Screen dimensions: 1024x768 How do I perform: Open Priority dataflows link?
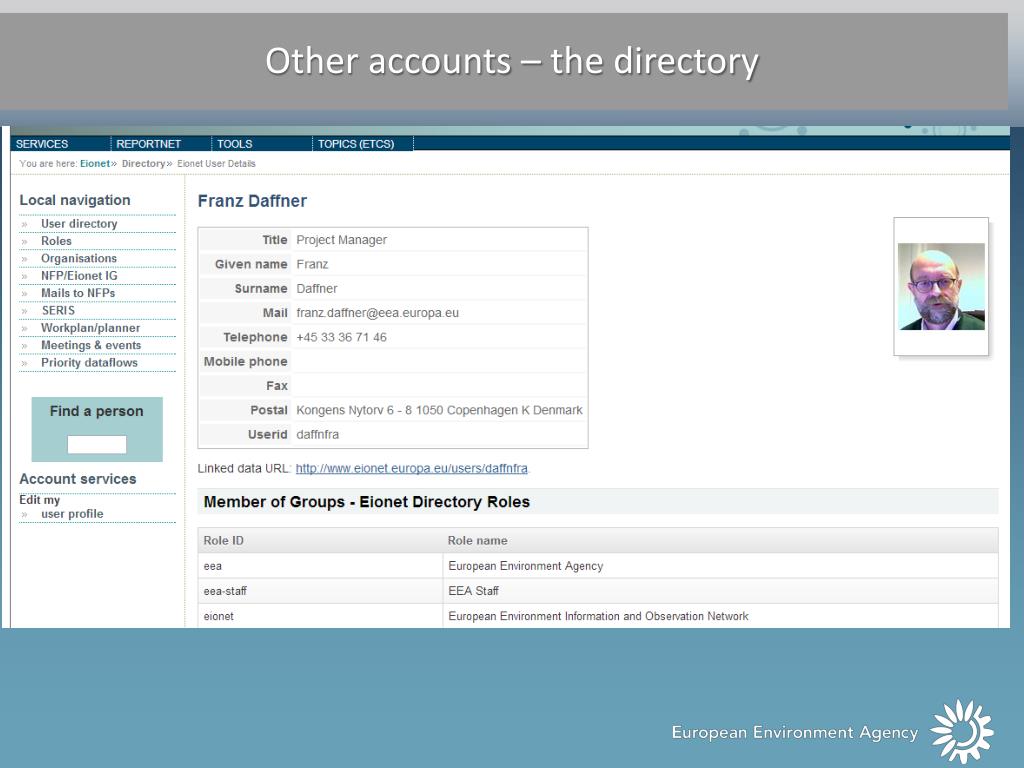click(89, 362)
